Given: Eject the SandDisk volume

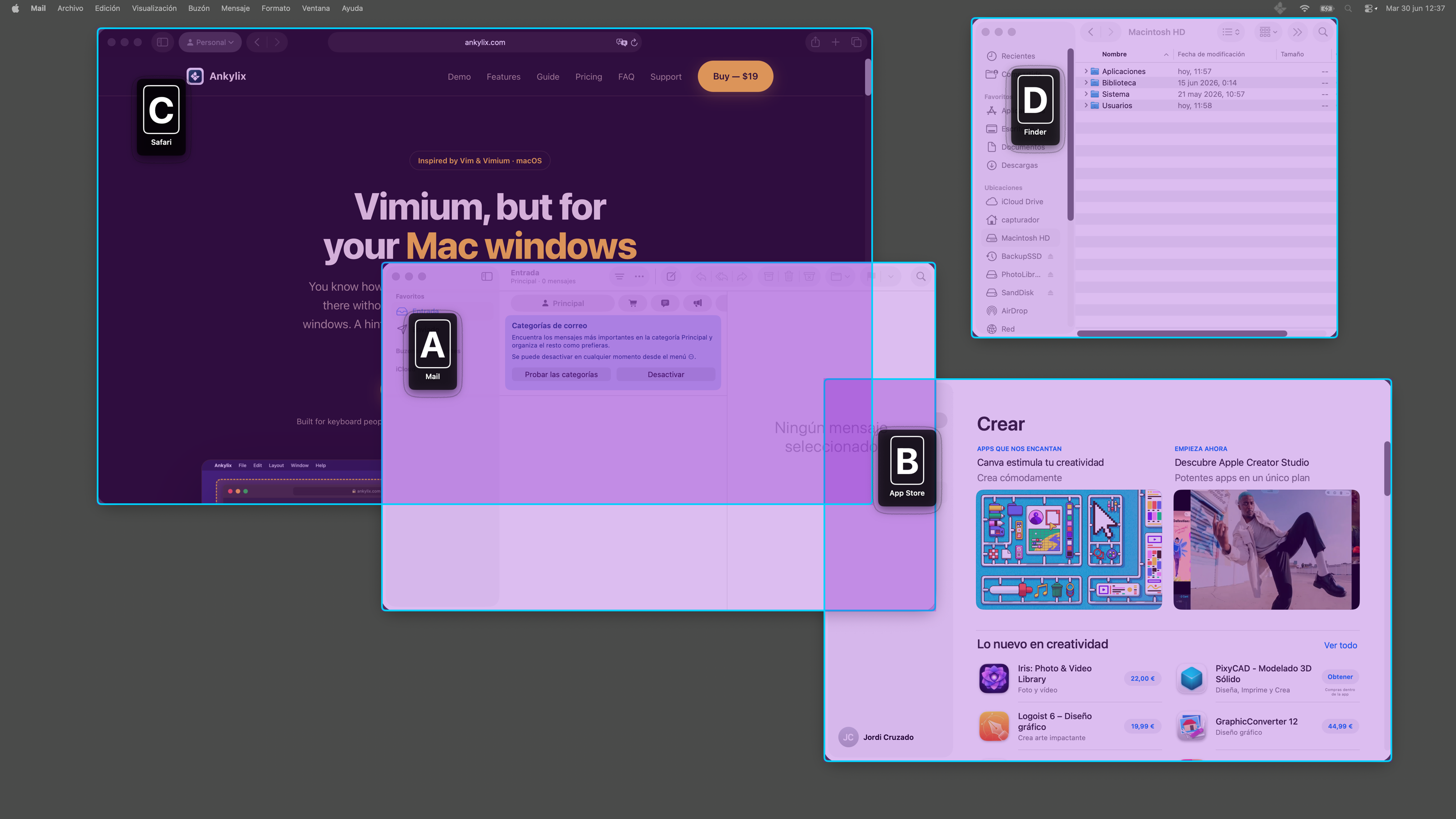Looking at the screenshot, I should click(1050, 293).
